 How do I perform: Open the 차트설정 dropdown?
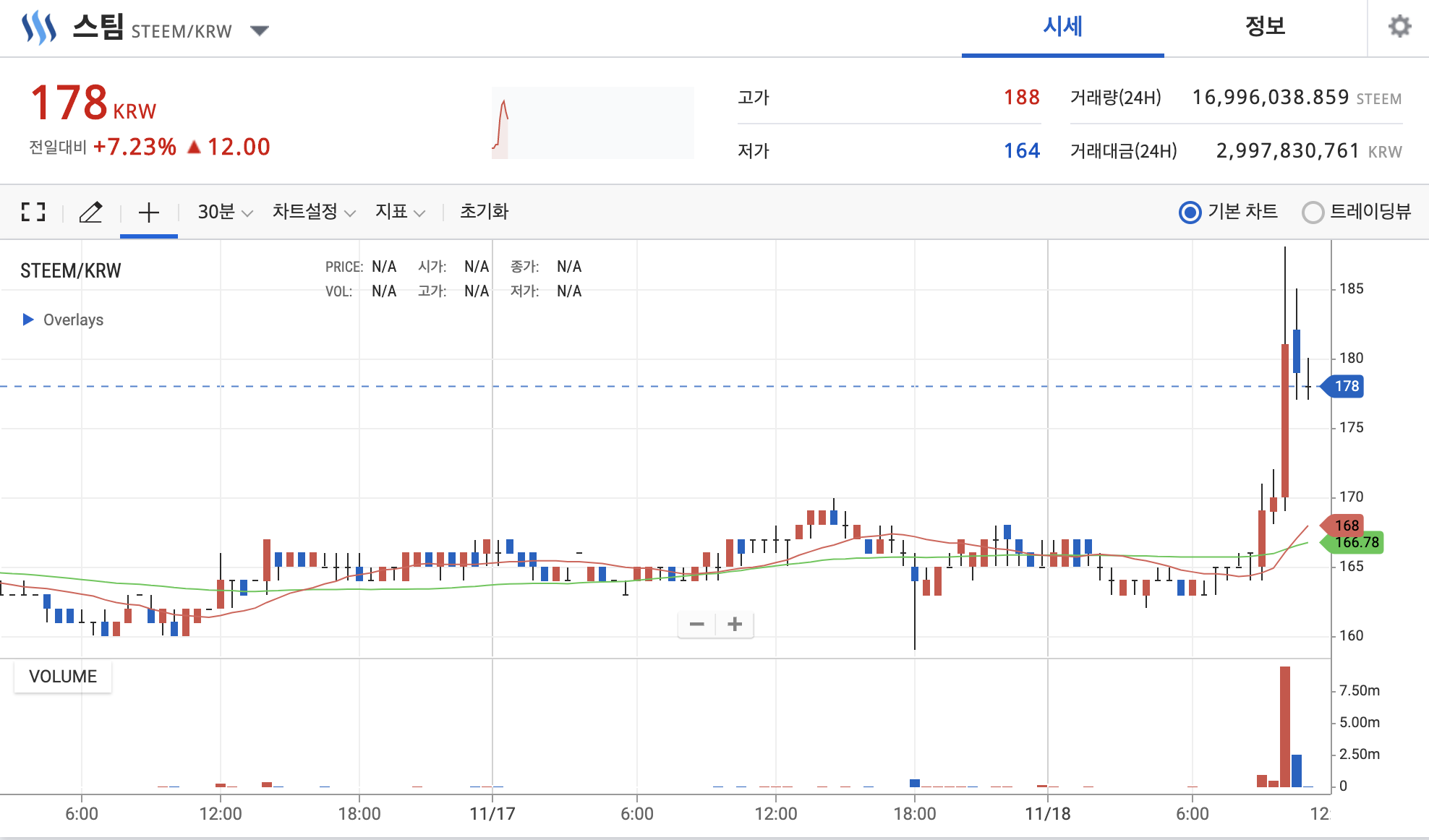pyautogui.click(x=313, y=212)
